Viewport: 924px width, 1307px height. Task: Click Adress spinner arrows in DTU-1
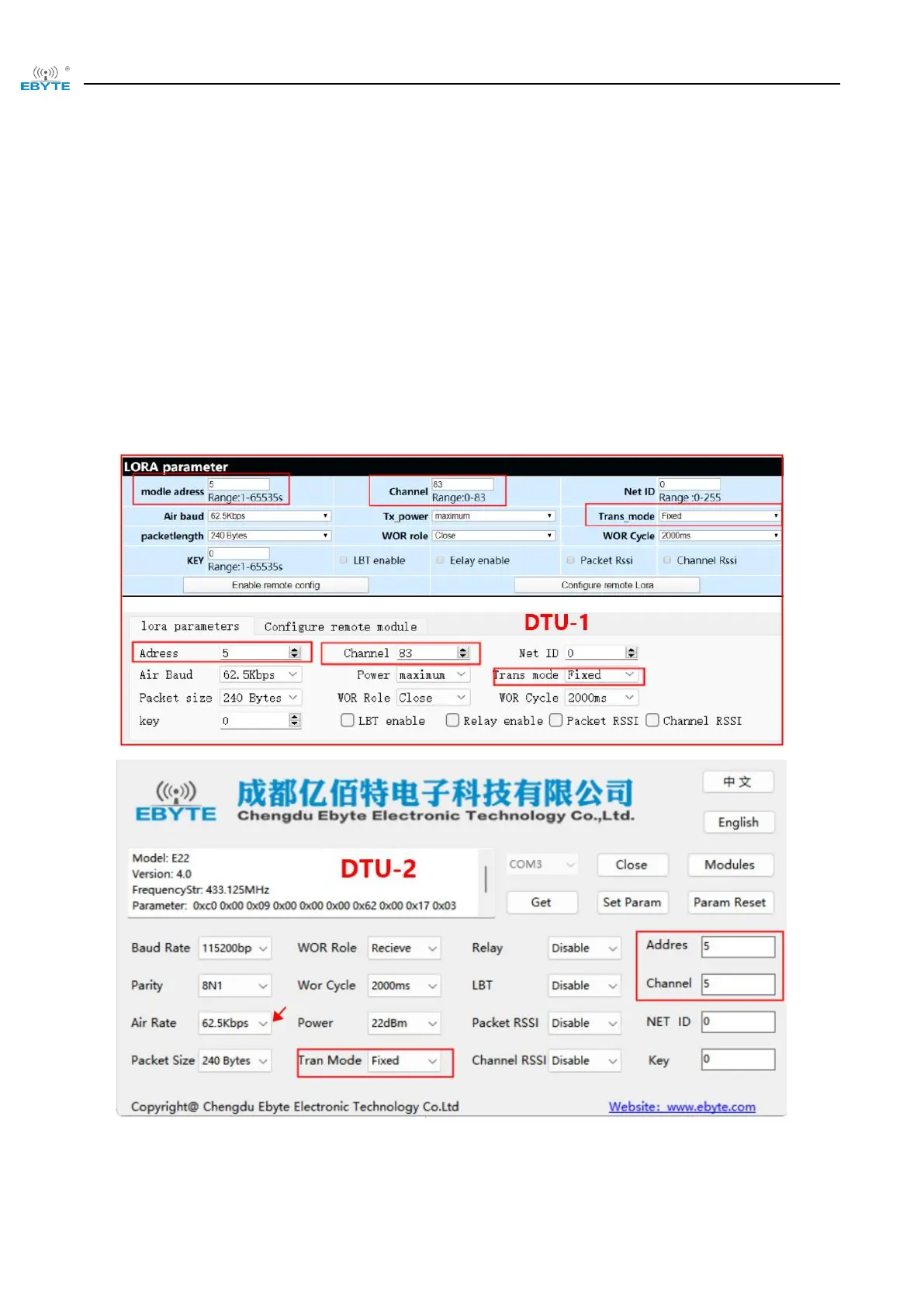click(294, 653)
